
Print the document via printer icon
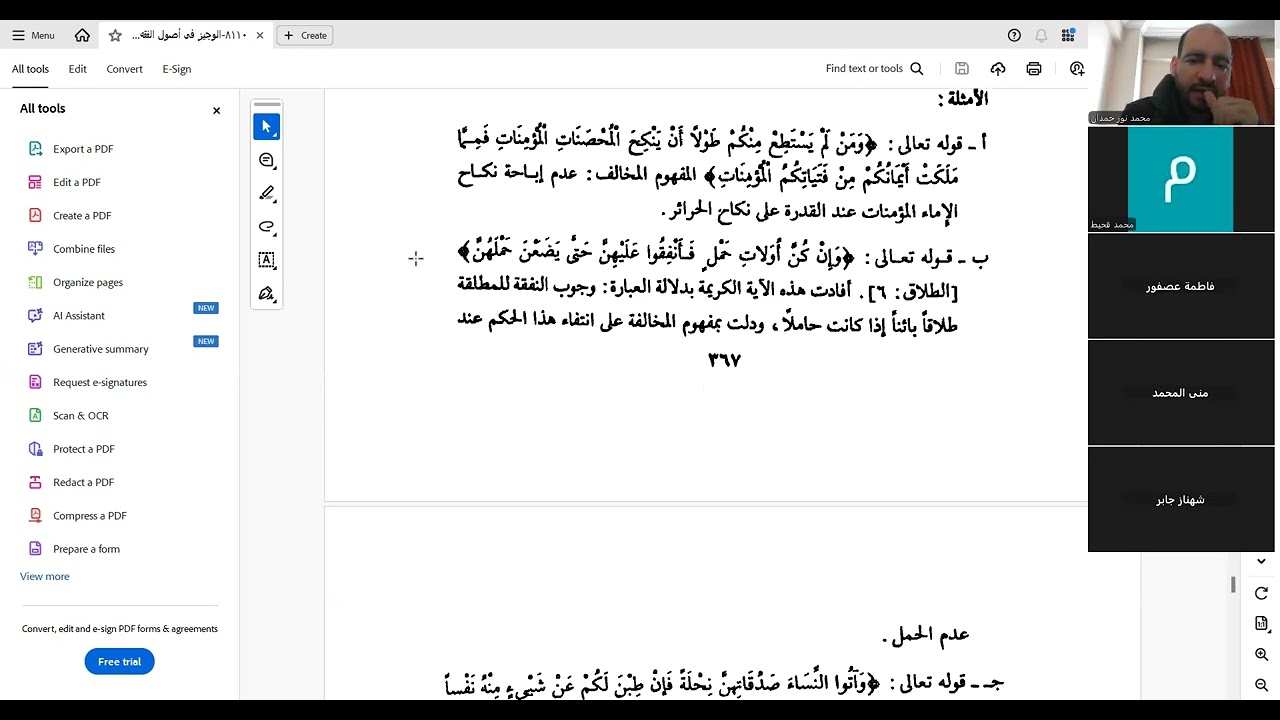click(1034, 69)
